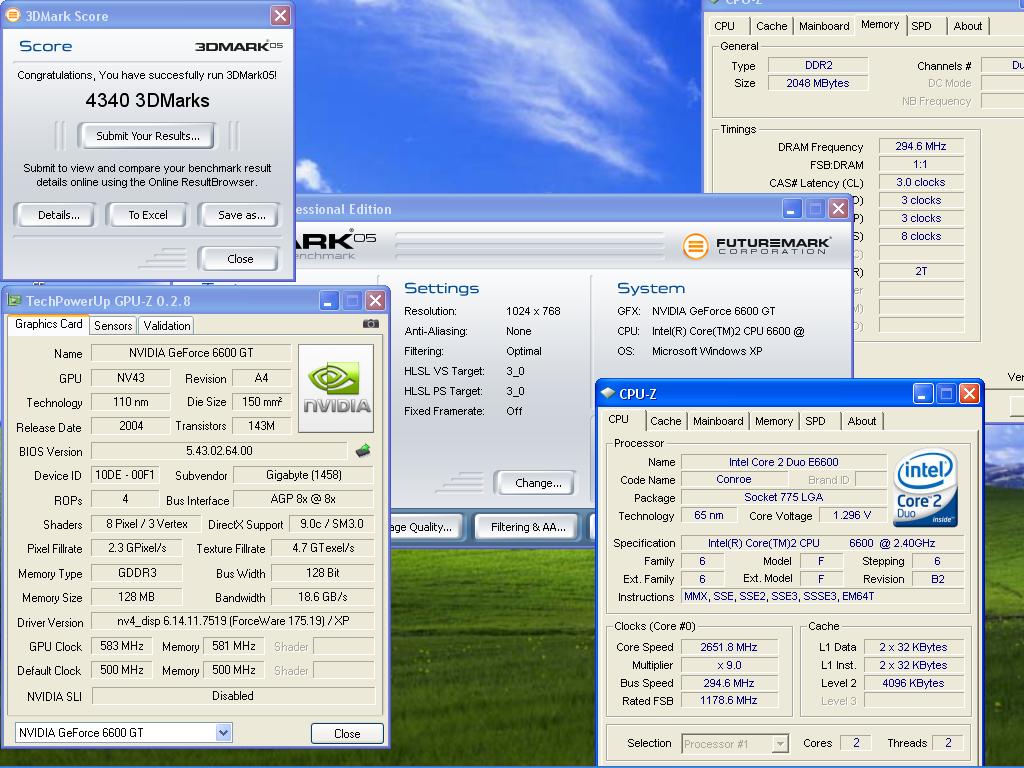Close the 3DMark05 main window with X
The image size is (1024, 768).
[x=839, y=209]
